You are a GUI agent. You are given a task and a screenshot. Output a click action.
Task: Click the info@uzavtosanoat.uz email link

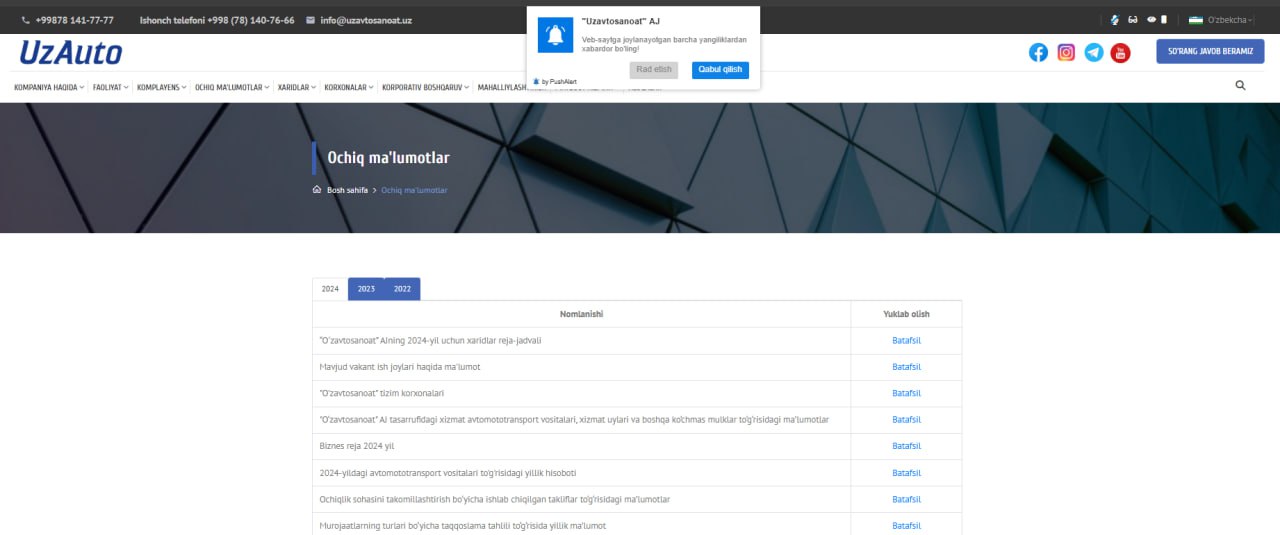click(x=366, y=20)
